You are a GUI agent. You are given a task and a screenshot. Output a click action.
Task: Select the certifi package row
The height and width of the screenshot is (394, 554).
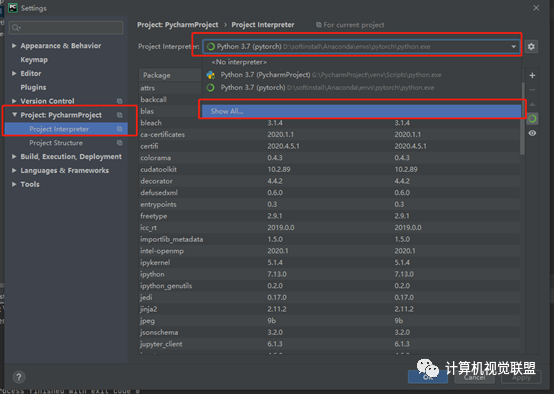click(x=329, y=146)
